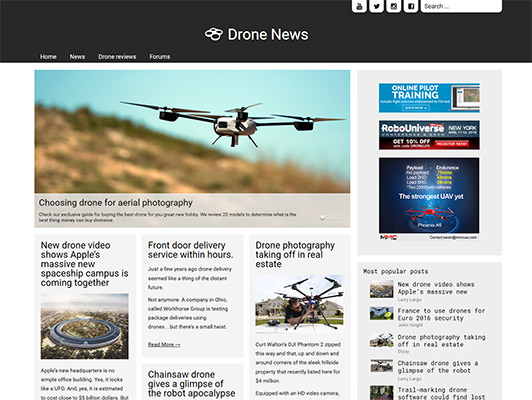Open the YouTube social icon

click(359, 6)
